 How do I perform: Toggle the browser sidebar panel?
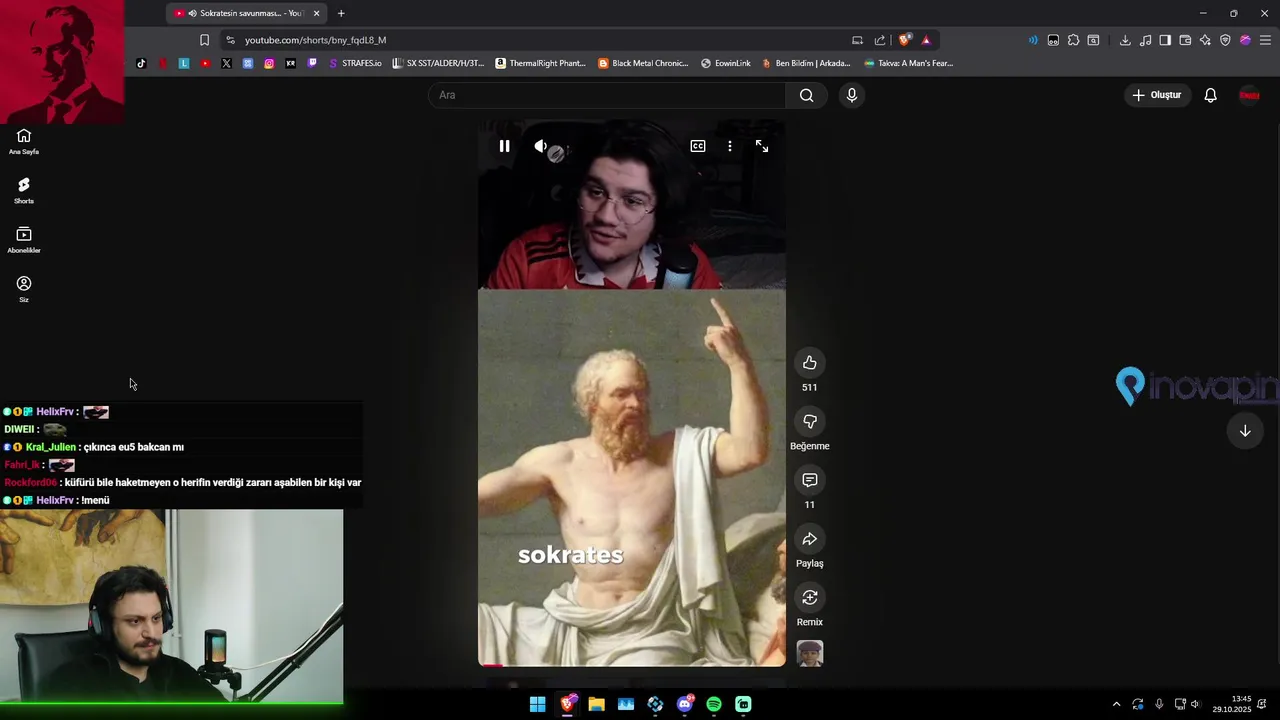[1165, 40]
